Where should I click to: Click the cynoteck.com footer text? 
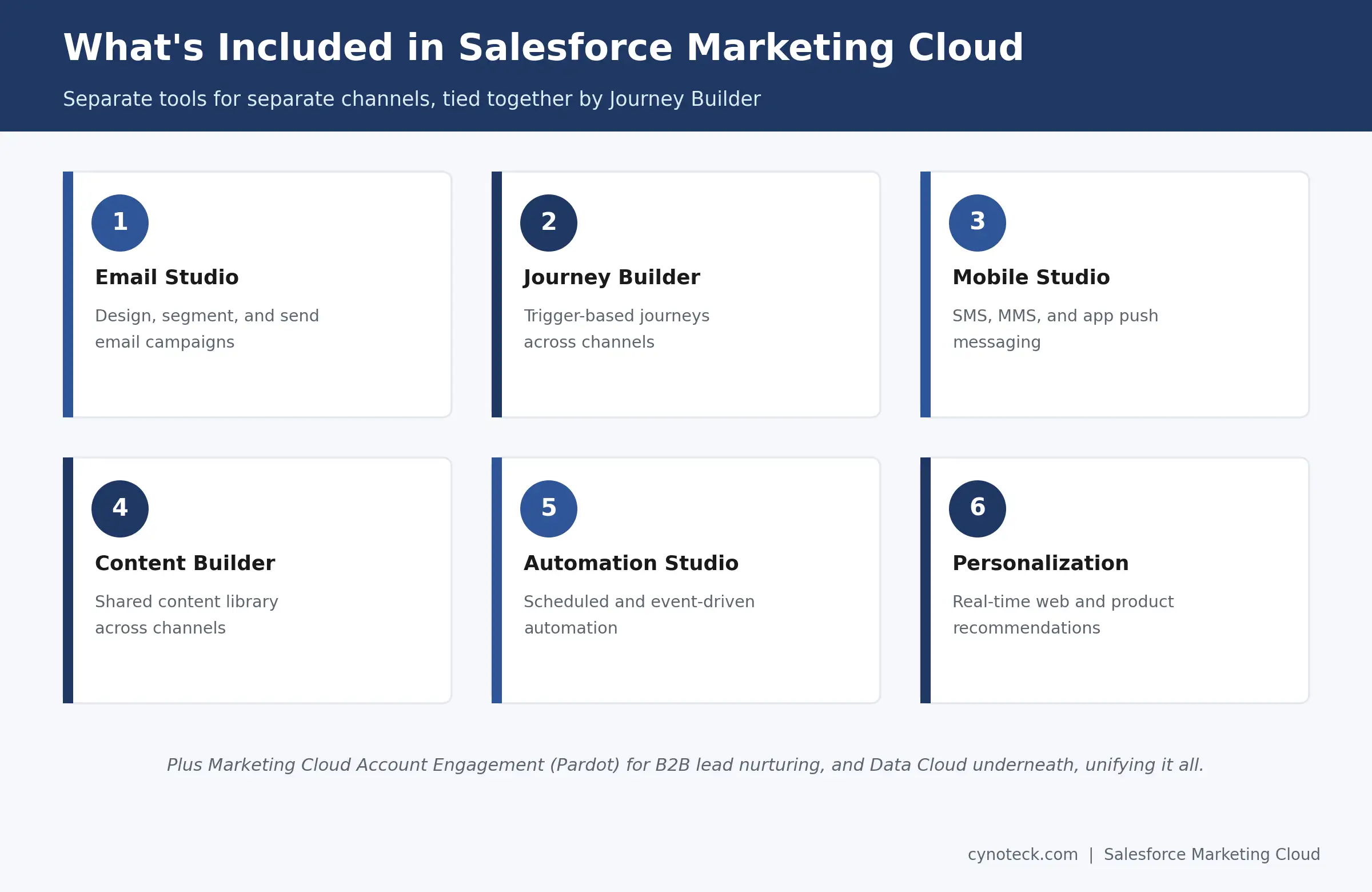(x=1023, y=854)
